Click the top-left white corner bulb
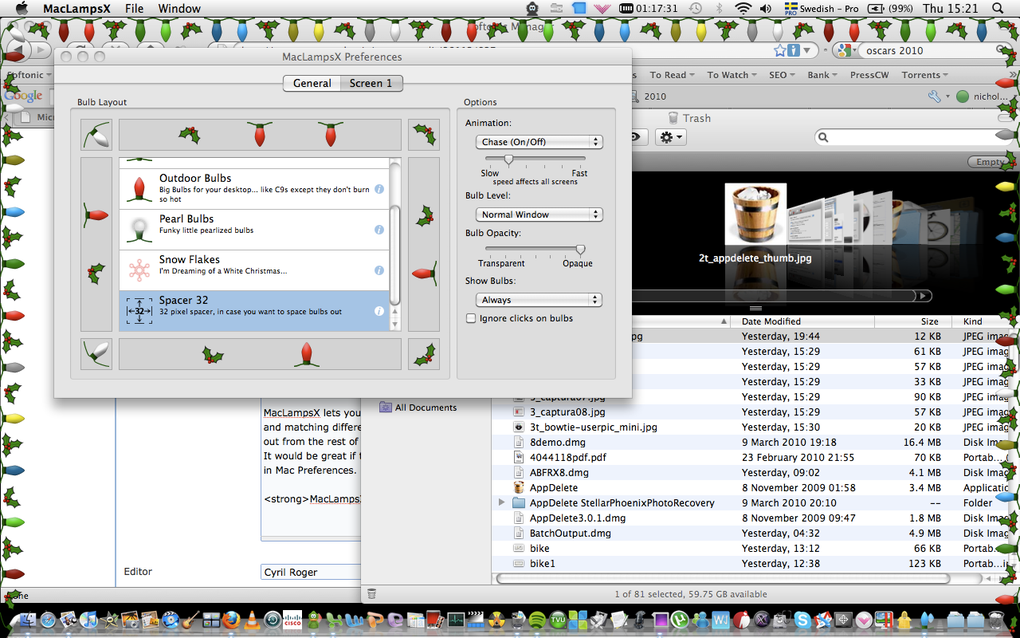 [96, 135]
